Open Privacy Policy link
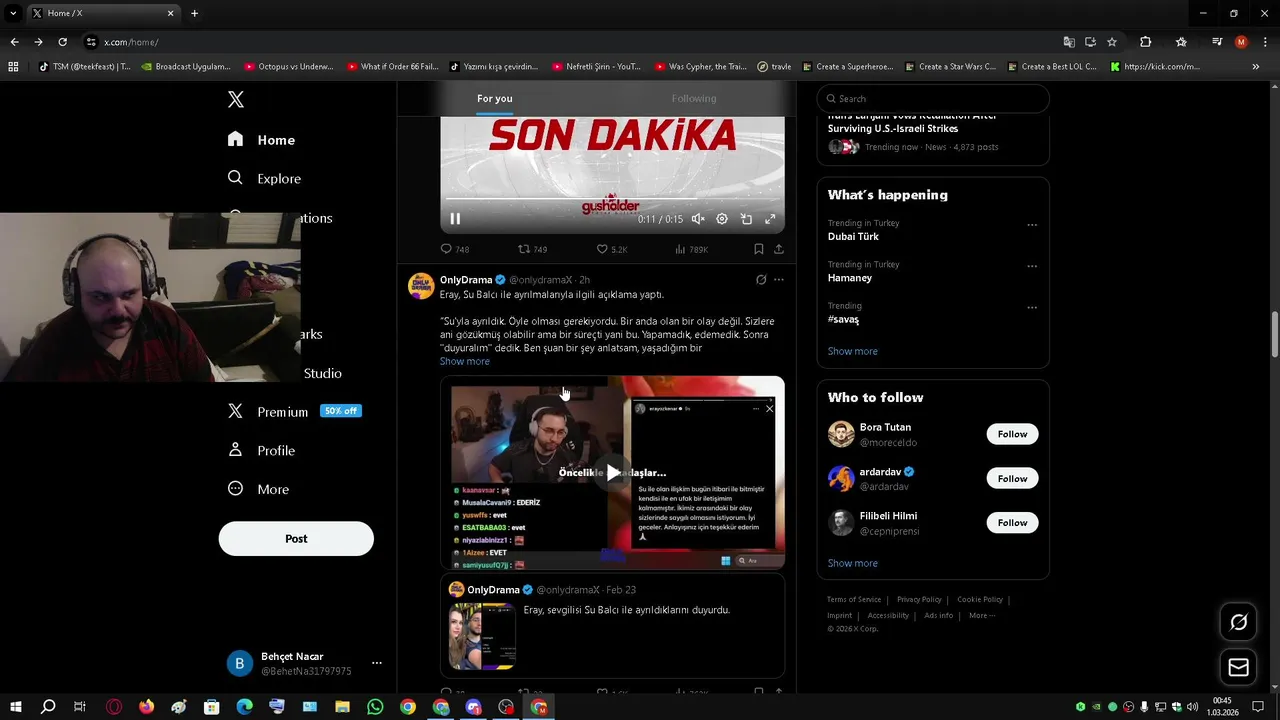This screenshot has width=1280, height=720. tap(919, 599)
